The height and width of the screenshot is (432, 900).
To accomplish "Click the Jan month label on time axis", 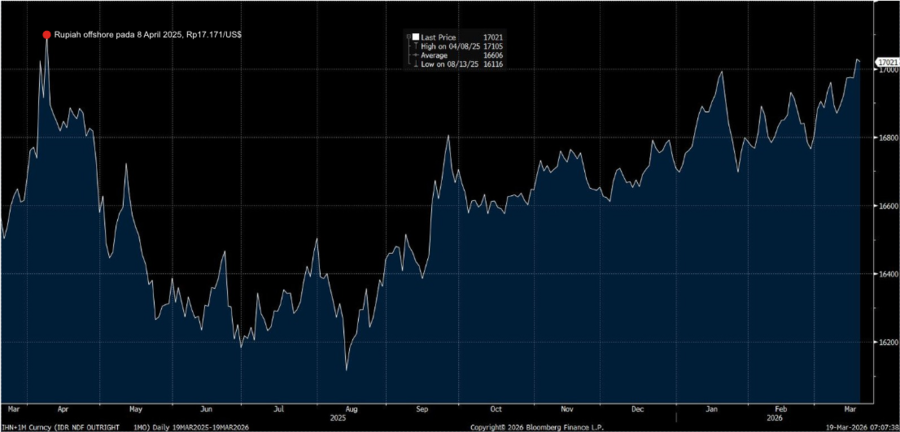I will (711, 408).
